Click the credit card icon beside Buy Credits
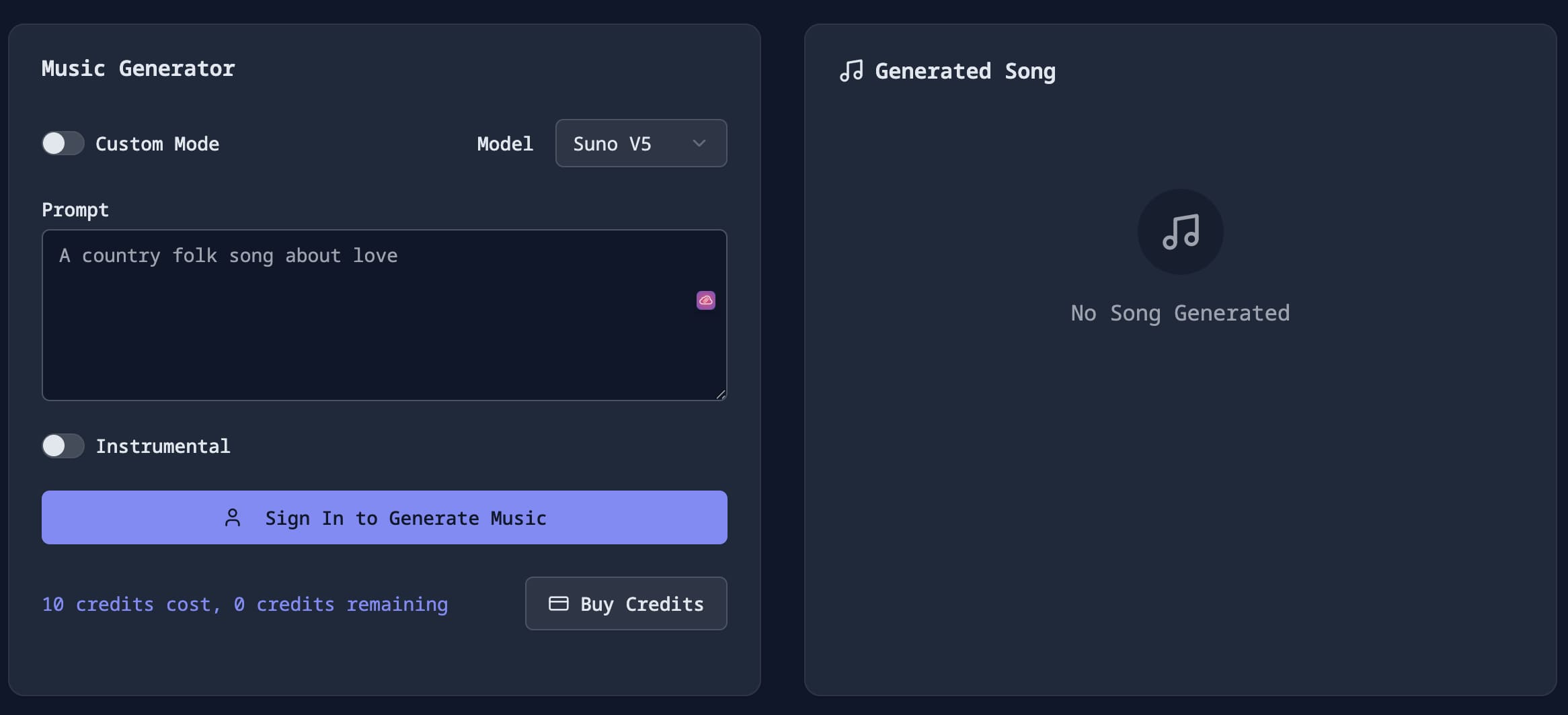1568x715 pixels. click(558, 603)
